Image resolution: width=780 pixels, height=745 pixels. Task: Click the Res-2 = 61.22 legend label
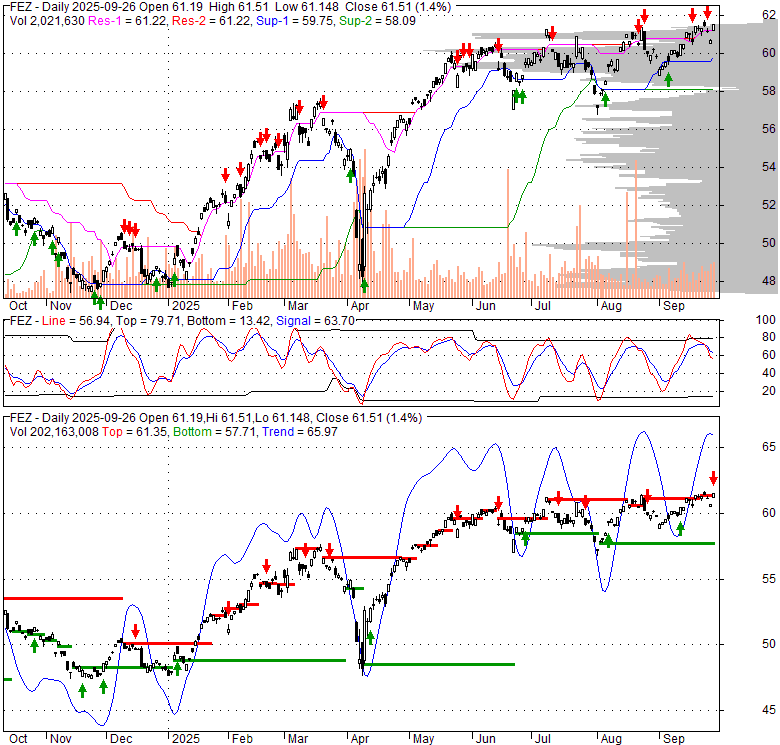pyautogui.click(x=211, y=21)
